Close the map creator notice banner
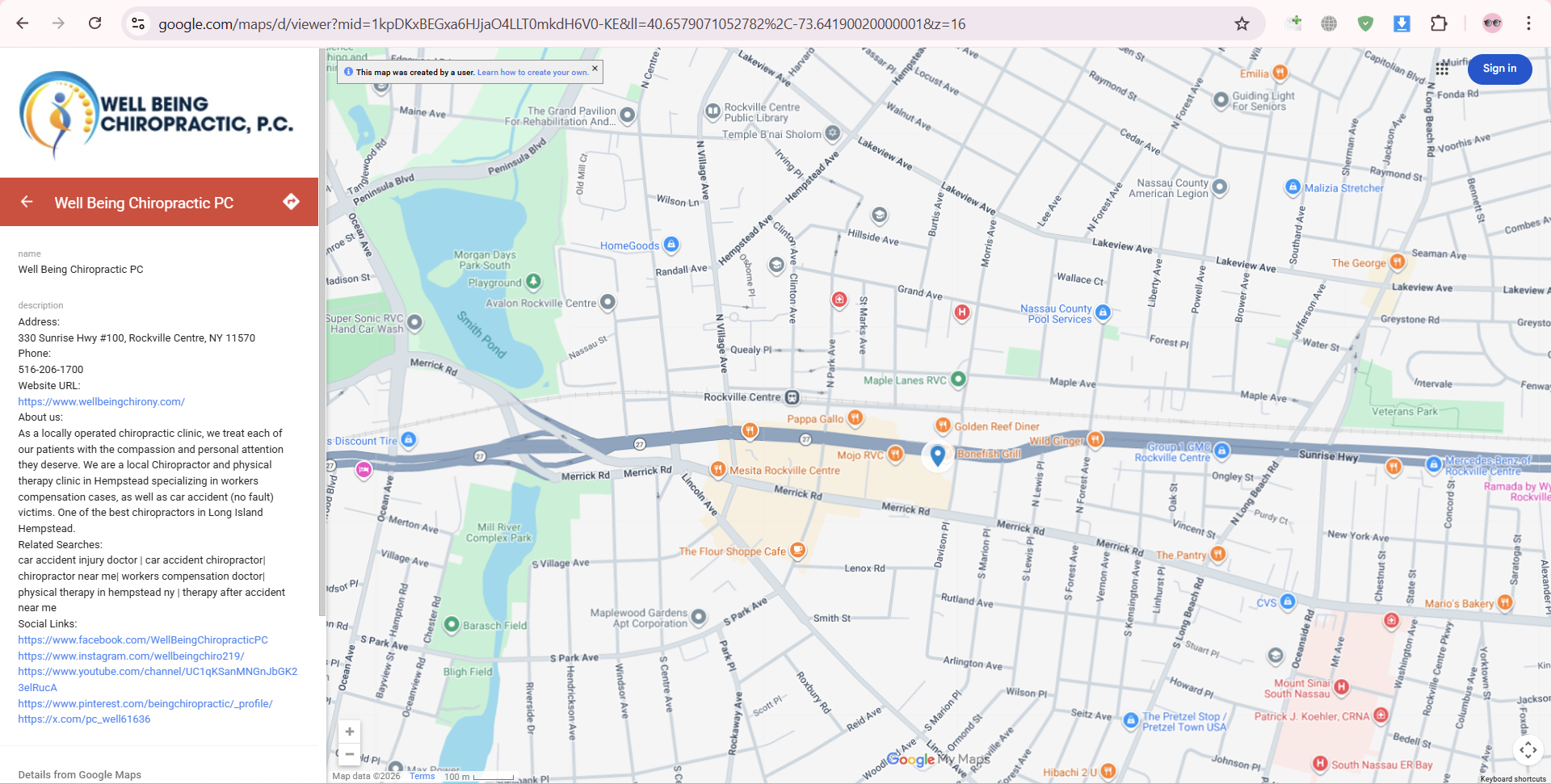 [595, 69]
